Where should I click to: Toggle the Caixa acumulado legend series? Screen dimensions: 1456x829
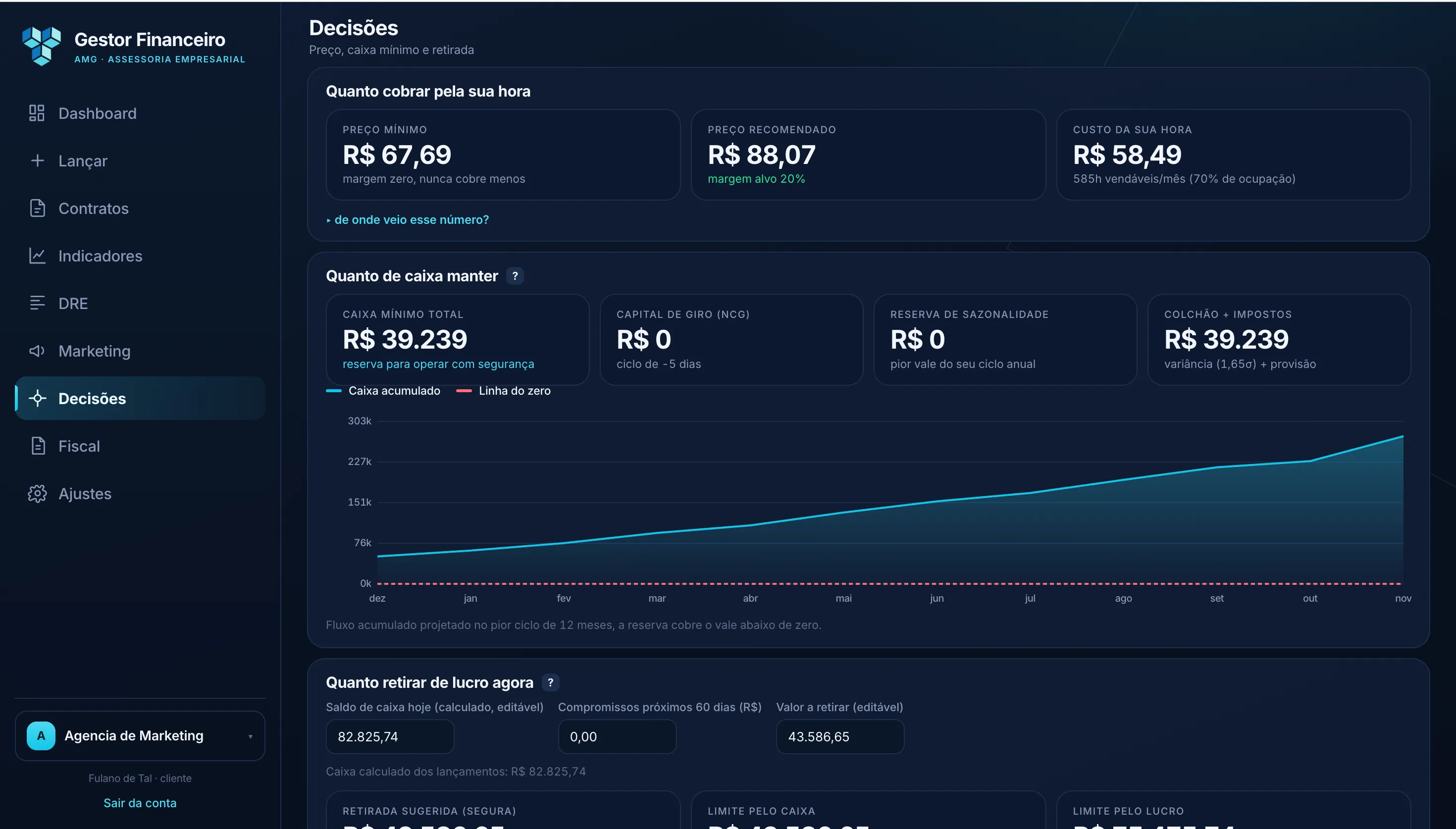click(x=383, y=391)
